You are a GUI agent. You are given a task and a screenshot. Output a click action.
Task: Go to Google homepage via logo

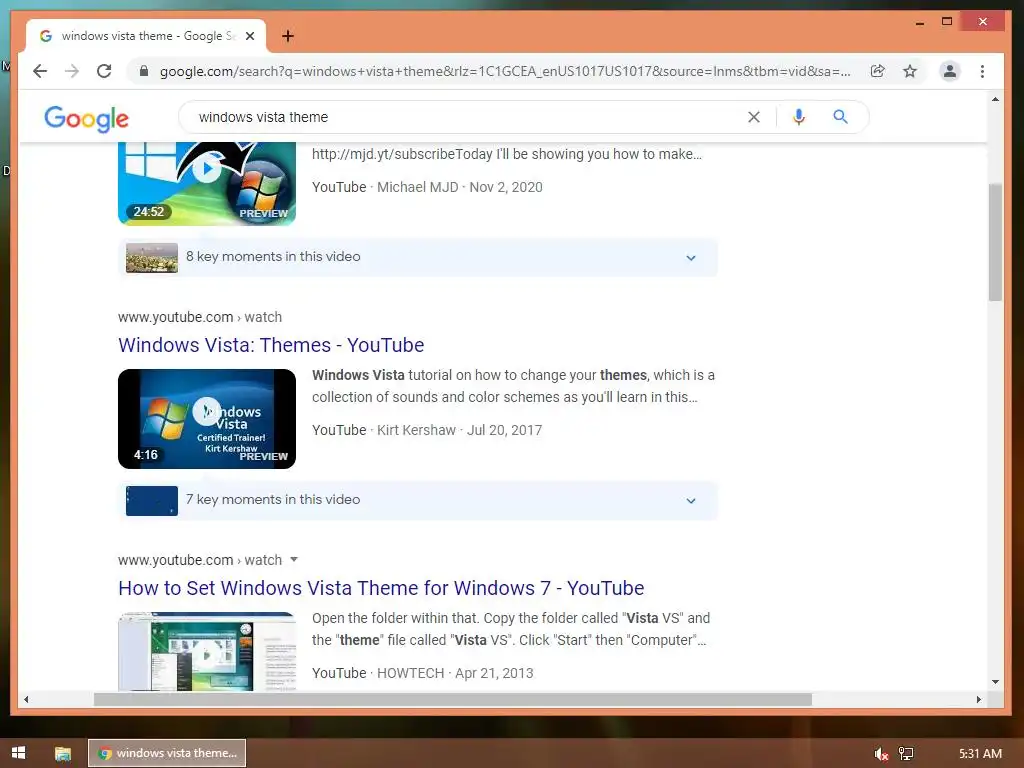86,118
